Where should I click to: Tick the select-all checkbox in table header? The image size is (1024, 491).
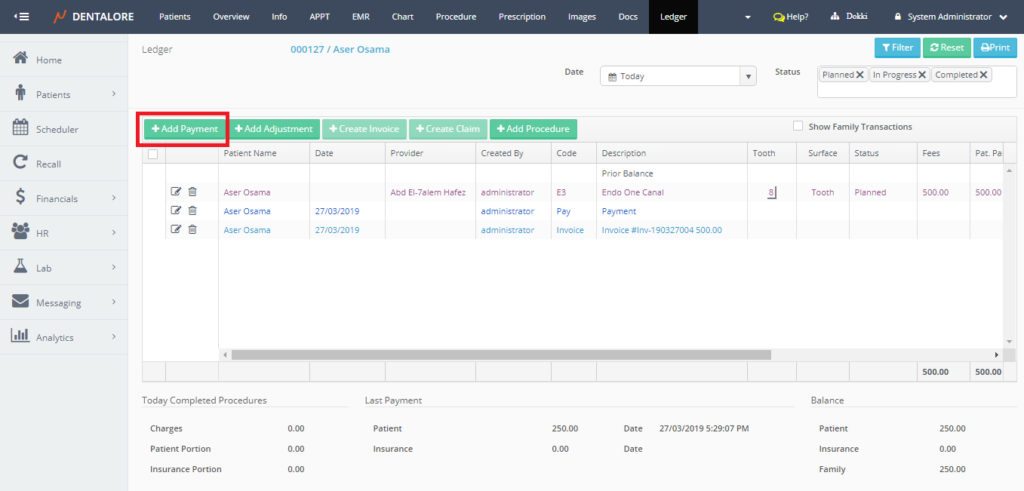point(153,154)
